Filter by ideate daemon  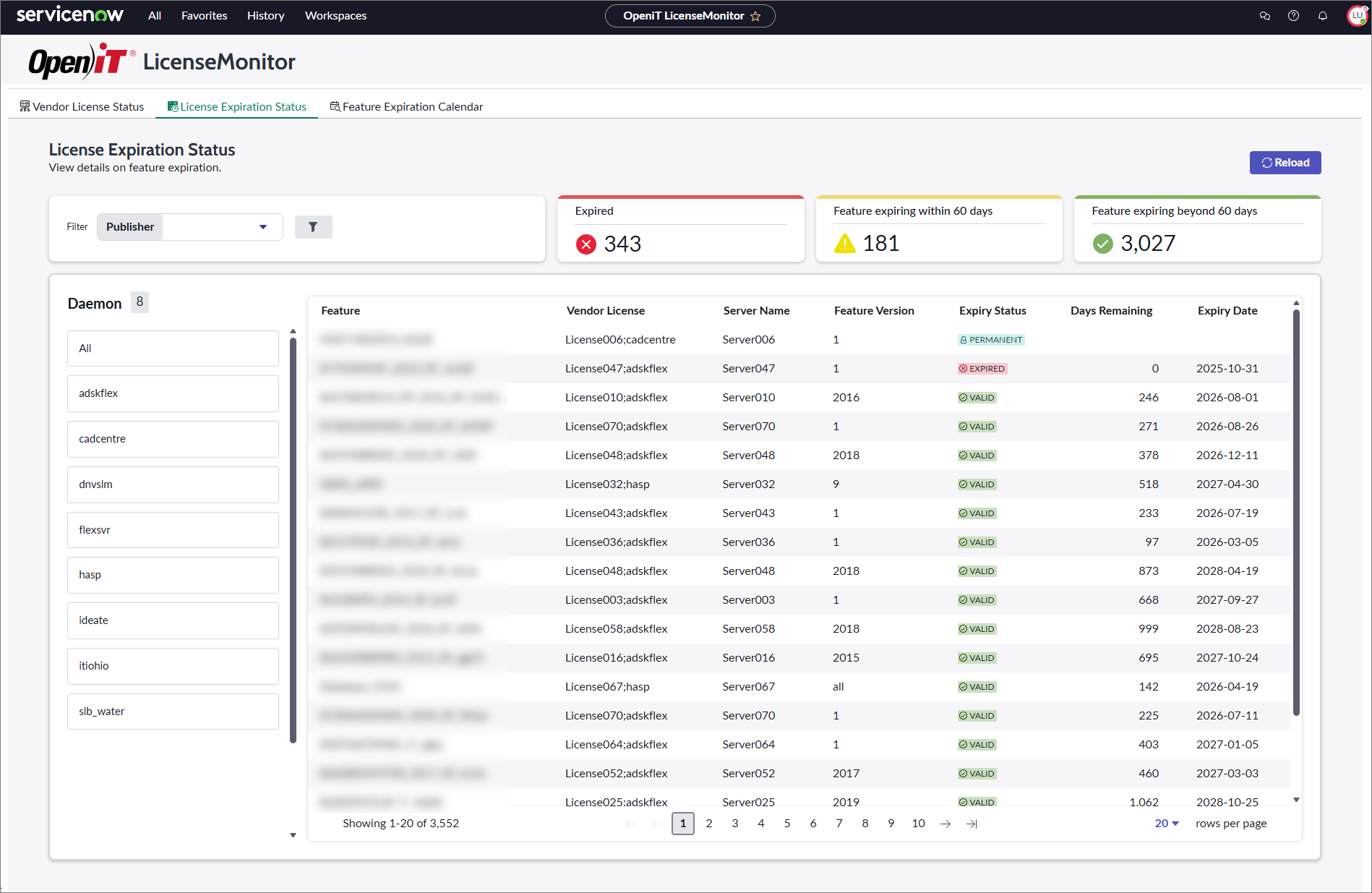[173, 620]
